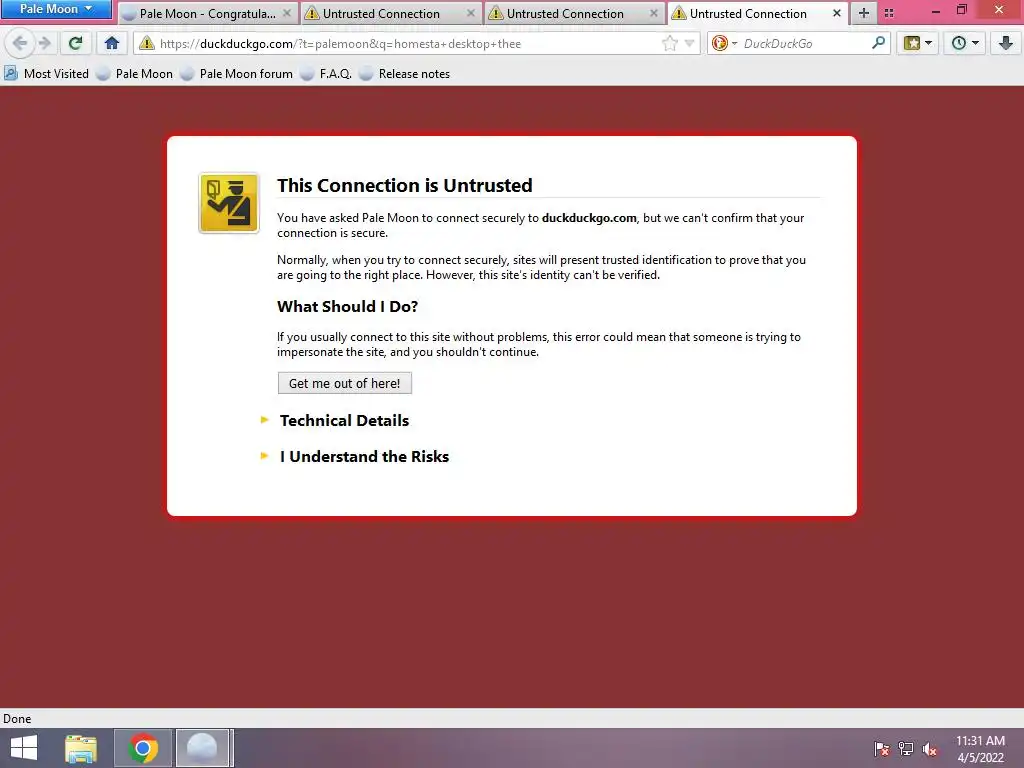Click the search magnifier icon
1024x768 pixels.
coord(879,43)
